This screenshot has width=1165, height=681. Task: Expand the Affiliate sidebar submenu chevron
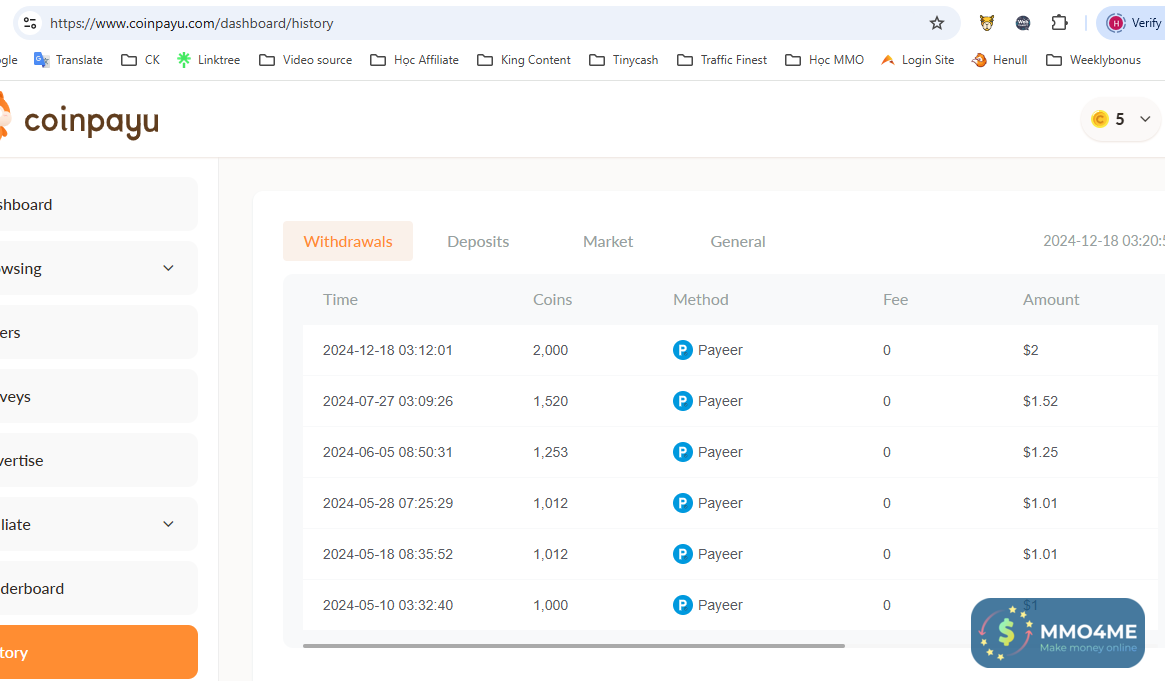click(168, 524)
